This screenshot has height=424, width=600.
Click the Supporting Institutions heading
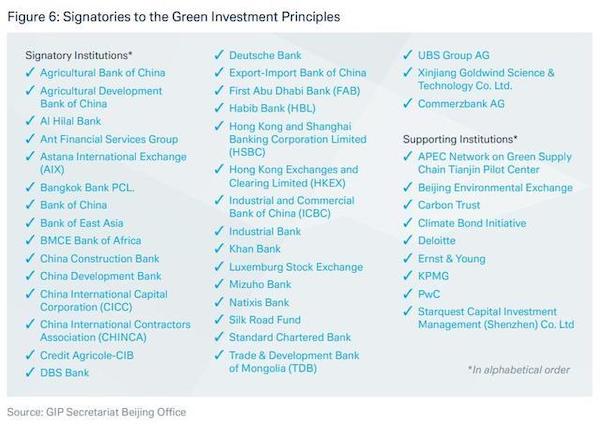point(460,139)
